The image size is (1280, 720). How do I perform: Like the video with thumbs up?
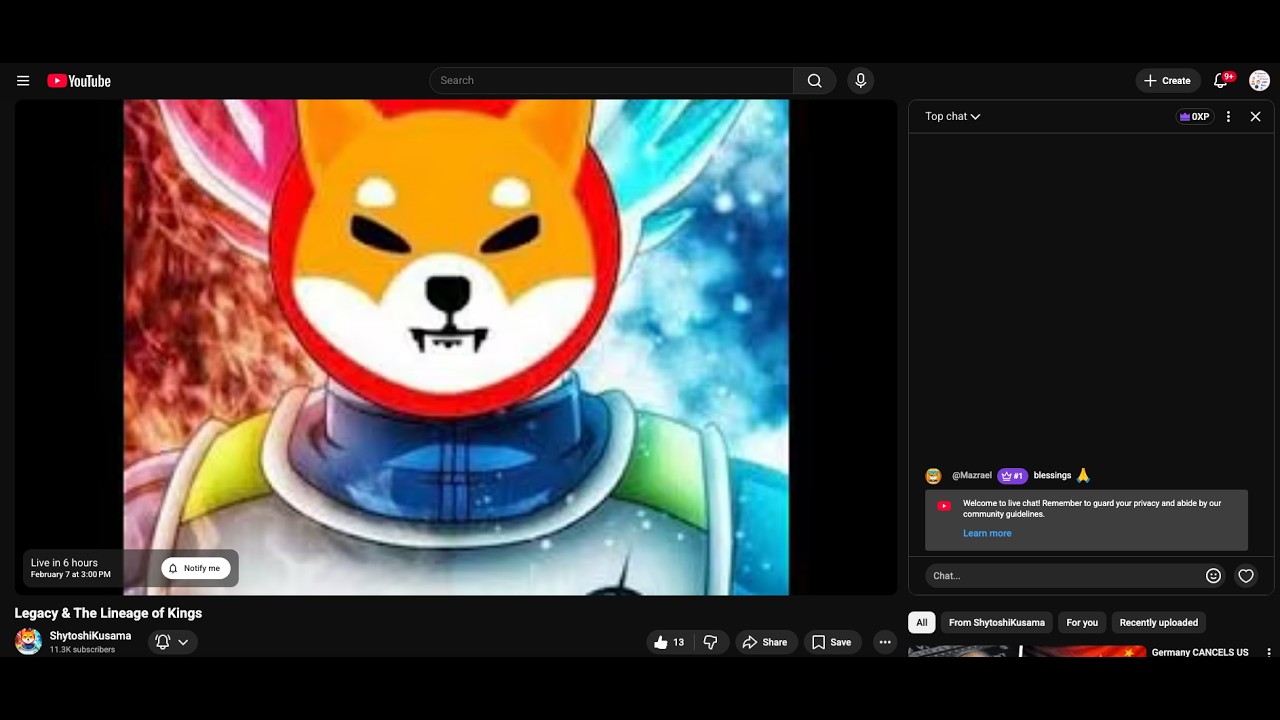click(x=668, y=642)
